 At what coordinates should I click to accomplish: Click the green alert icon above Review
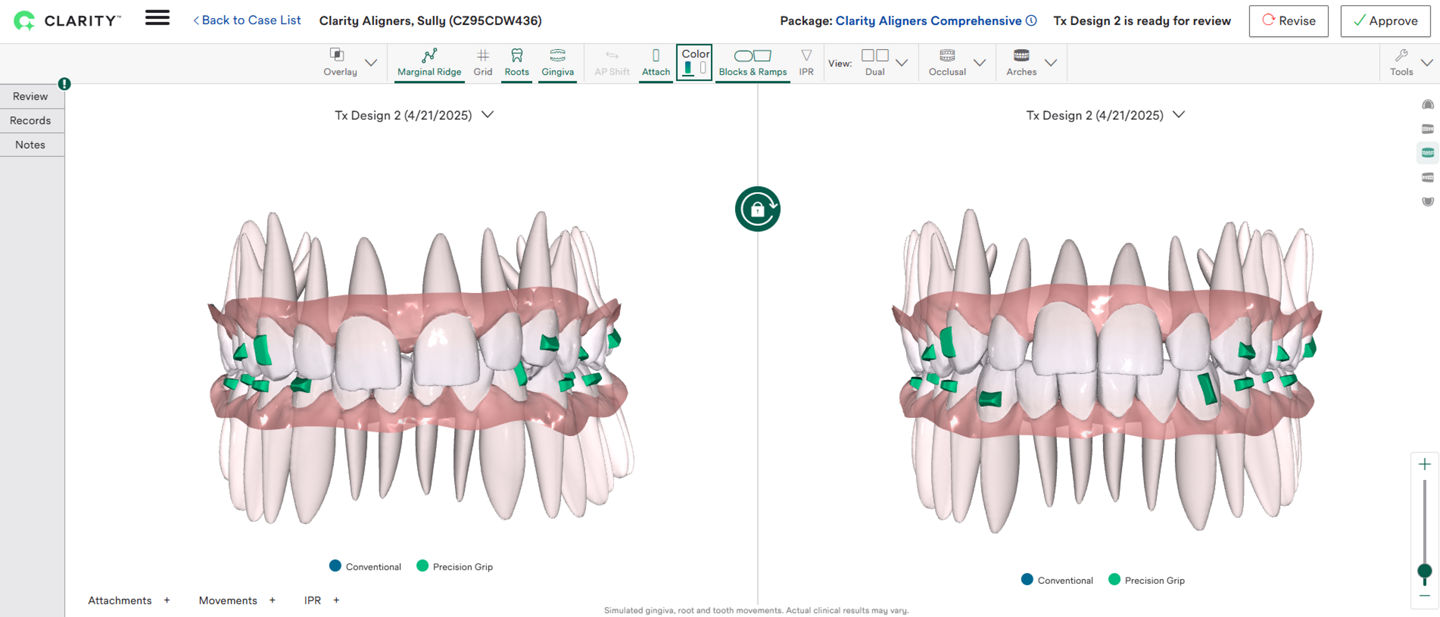pyautogui.click(x=65, y=84)
